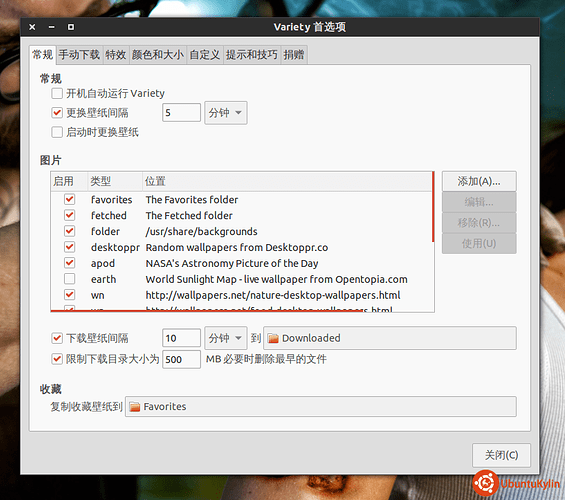Enable 启动时更换壁纸 checkbox
The image size is (565, 500).
tap(57, 132)
